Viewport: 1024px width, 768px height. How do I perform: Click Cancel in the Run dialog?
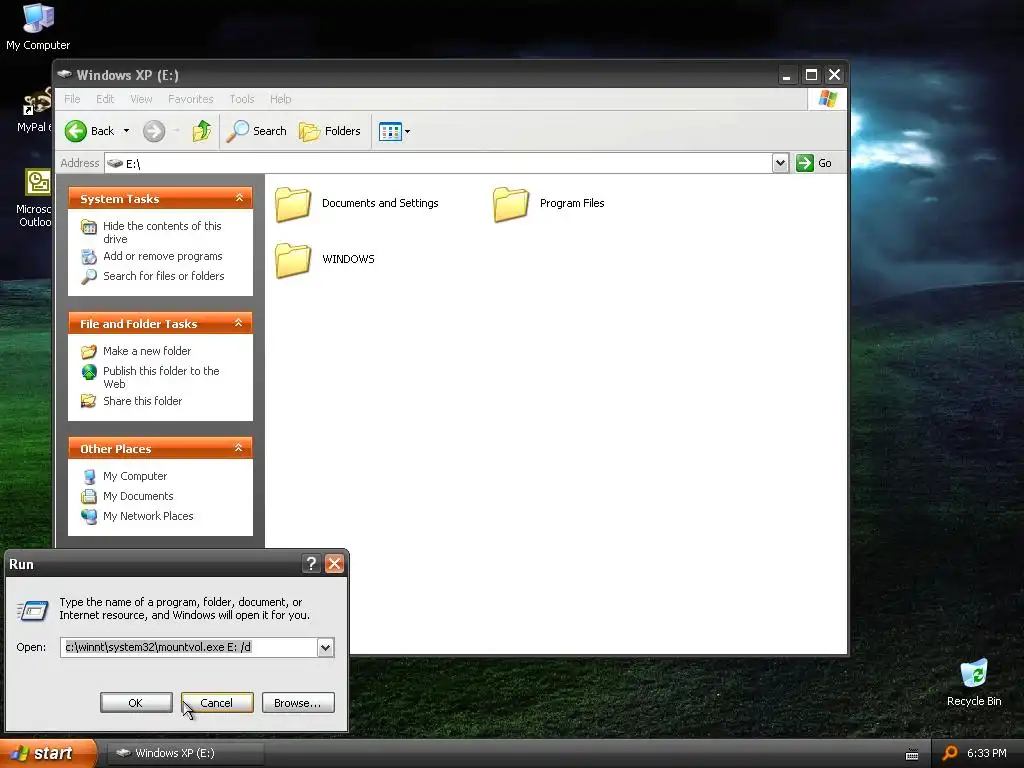tap(217, 703)
